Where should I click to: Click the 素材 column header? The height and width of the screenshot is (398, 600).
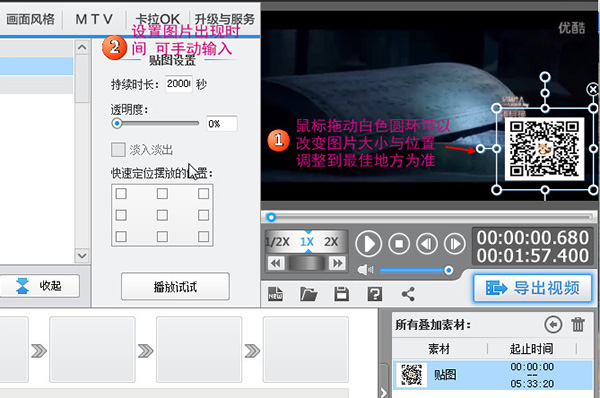coord(439,349)
